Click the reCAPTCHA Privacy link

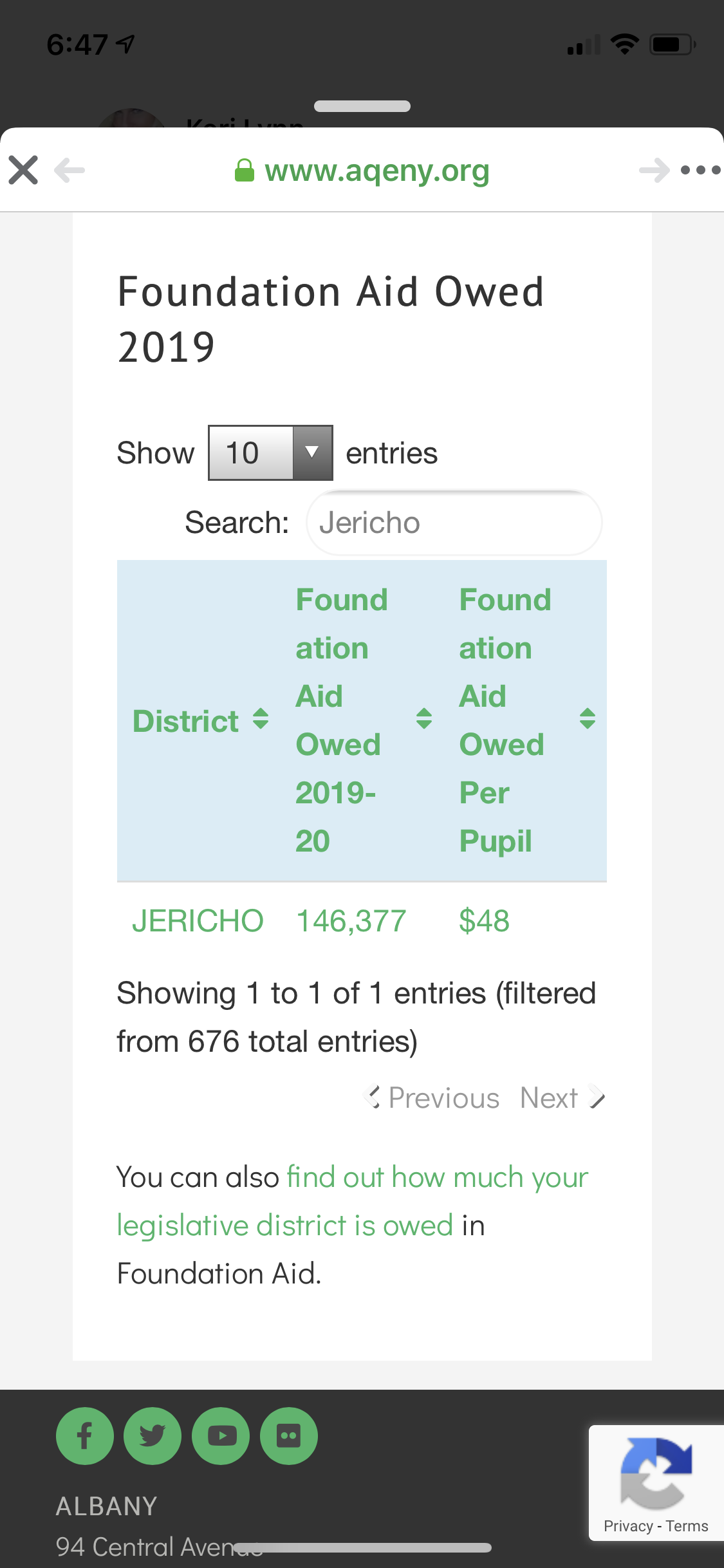(627, 1526)
